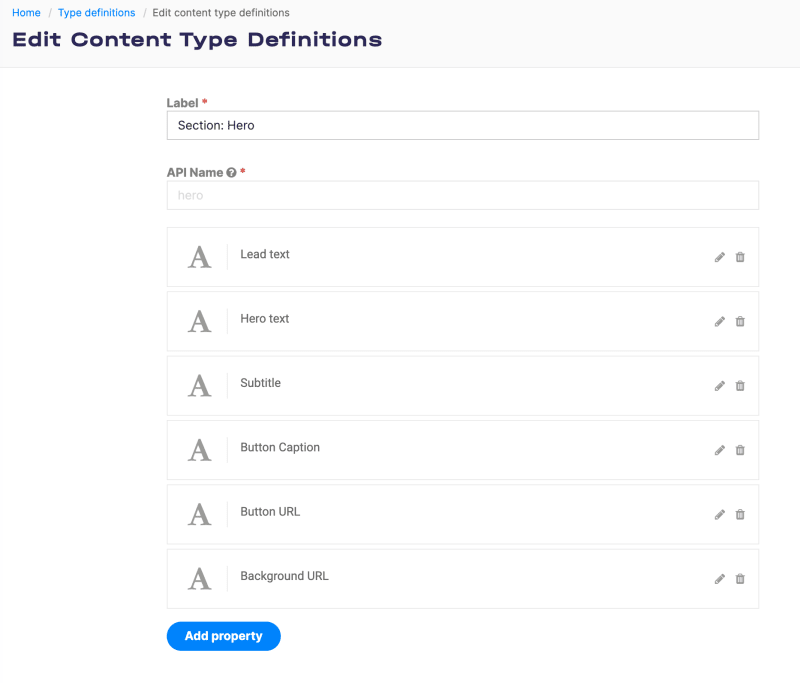Select the Subtitle property name
Screen dimensions: 800x683
pos(260,383)
